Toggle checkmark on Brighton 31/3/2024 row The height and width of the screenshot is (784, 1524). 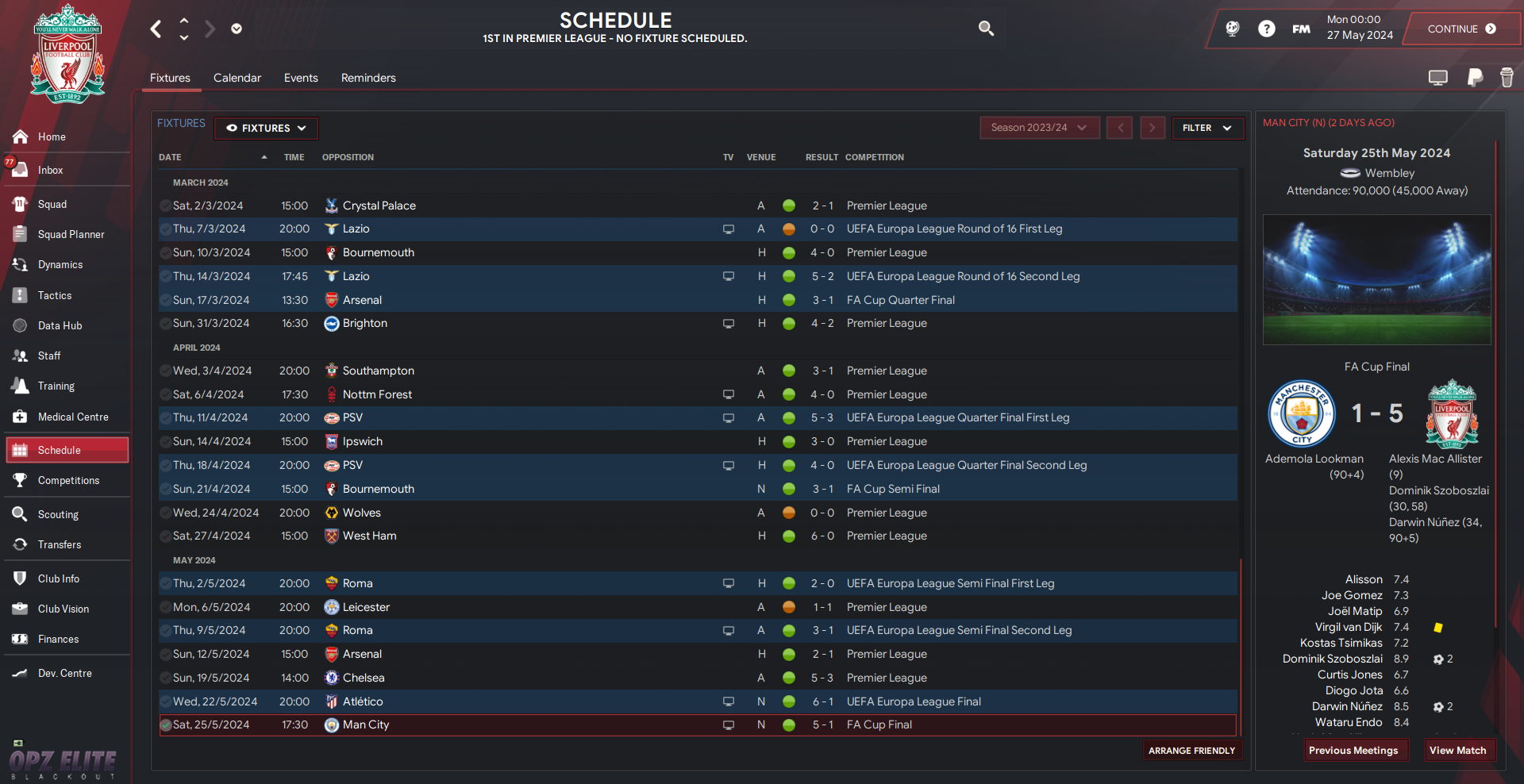[x=166, y=323]
